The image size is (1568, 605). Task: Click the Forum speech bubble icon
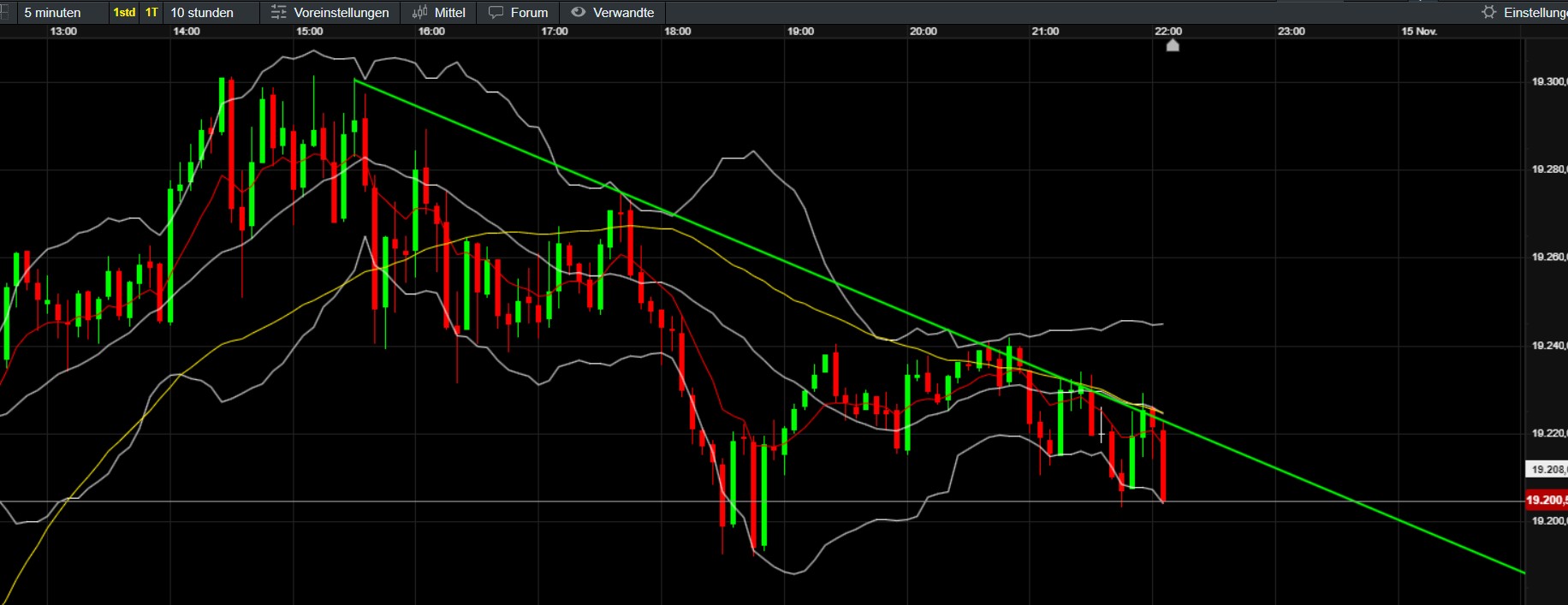click(496, 12)
